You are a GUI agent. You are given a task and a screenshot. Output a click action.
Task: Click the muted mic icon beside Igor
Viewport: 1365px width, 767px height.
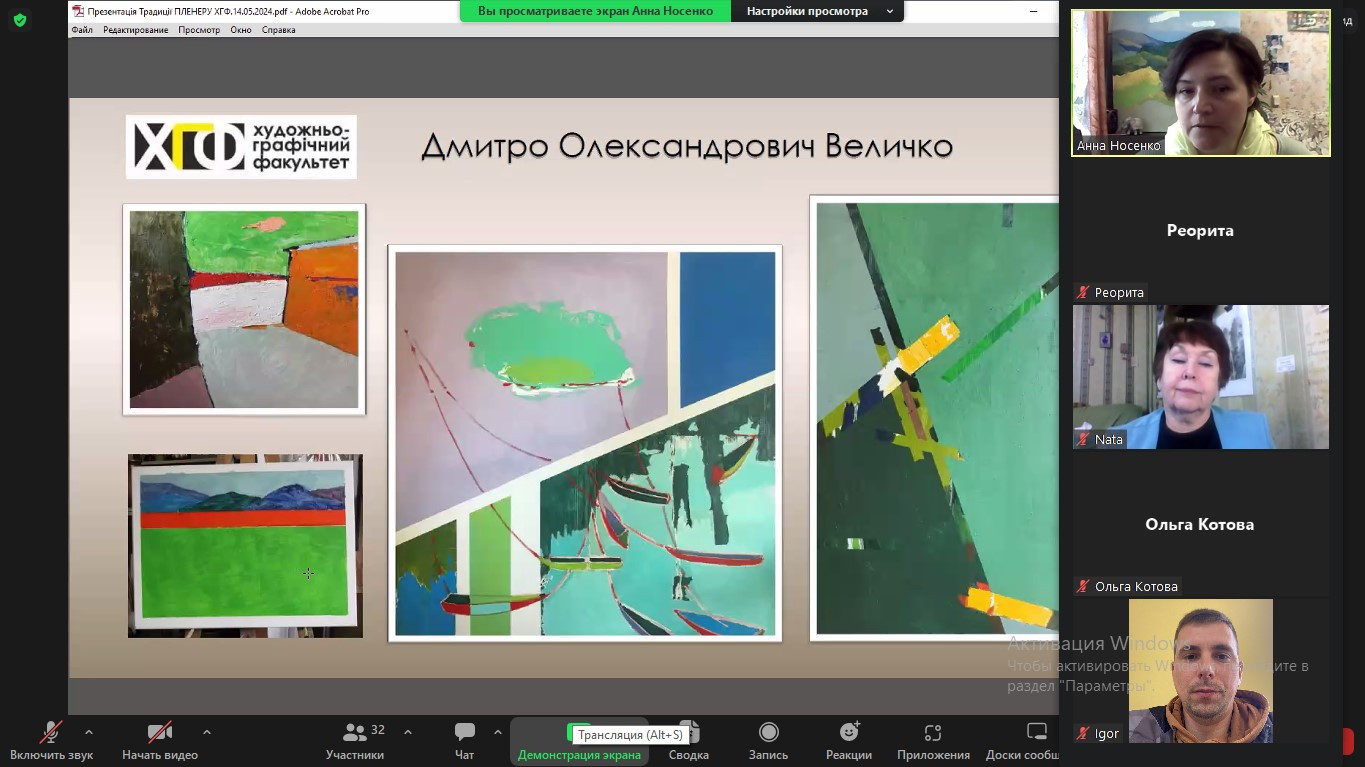[1083, 733]
